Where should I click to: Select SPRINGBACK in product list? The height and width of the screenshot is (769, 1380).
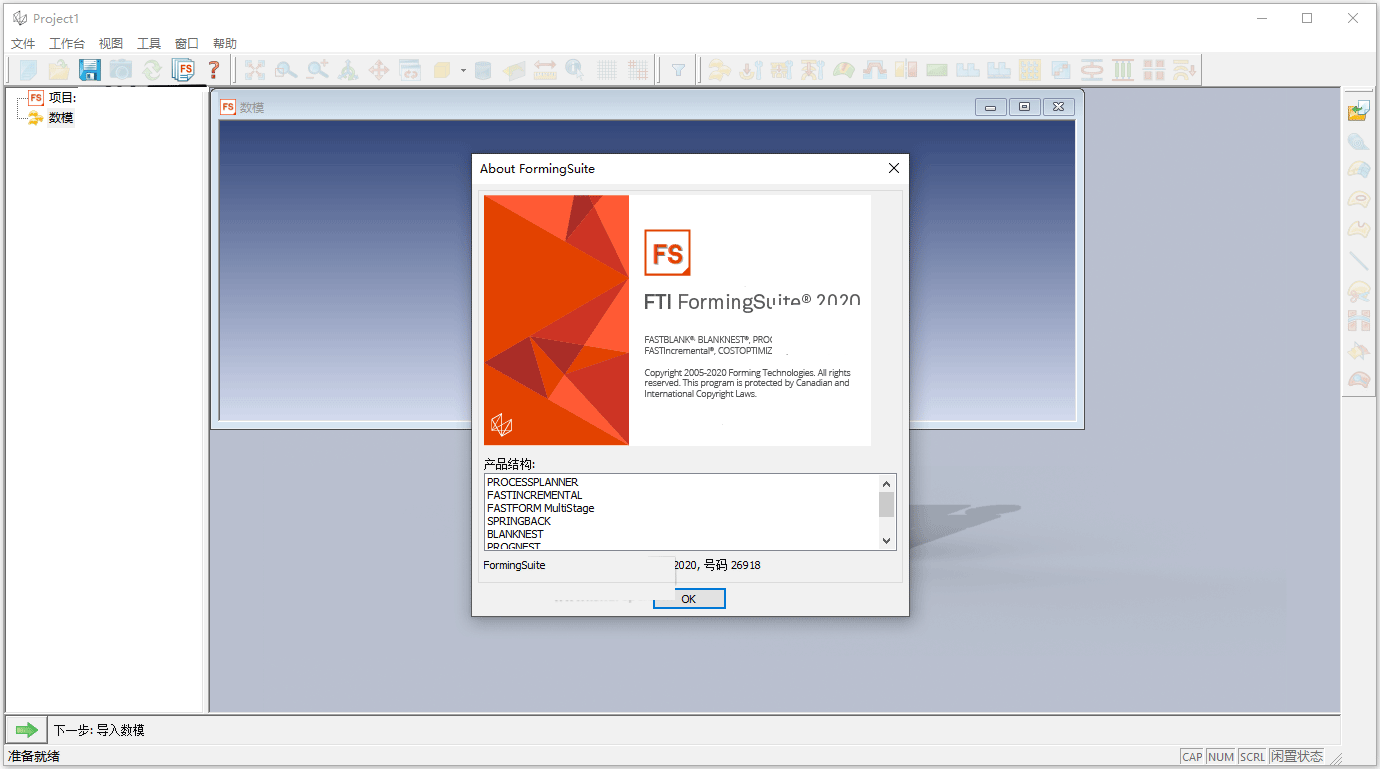coord(519,521)
